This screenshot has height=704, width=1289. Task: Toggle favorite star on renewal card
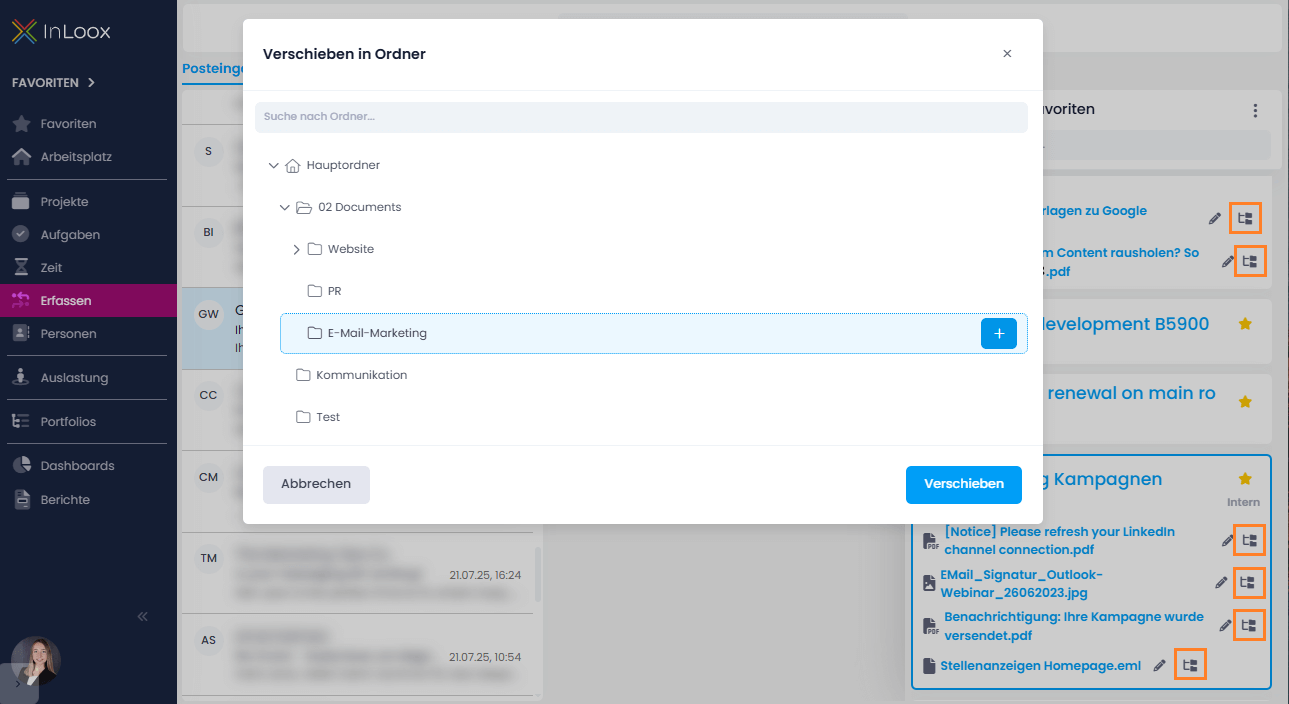point(1245,401)
